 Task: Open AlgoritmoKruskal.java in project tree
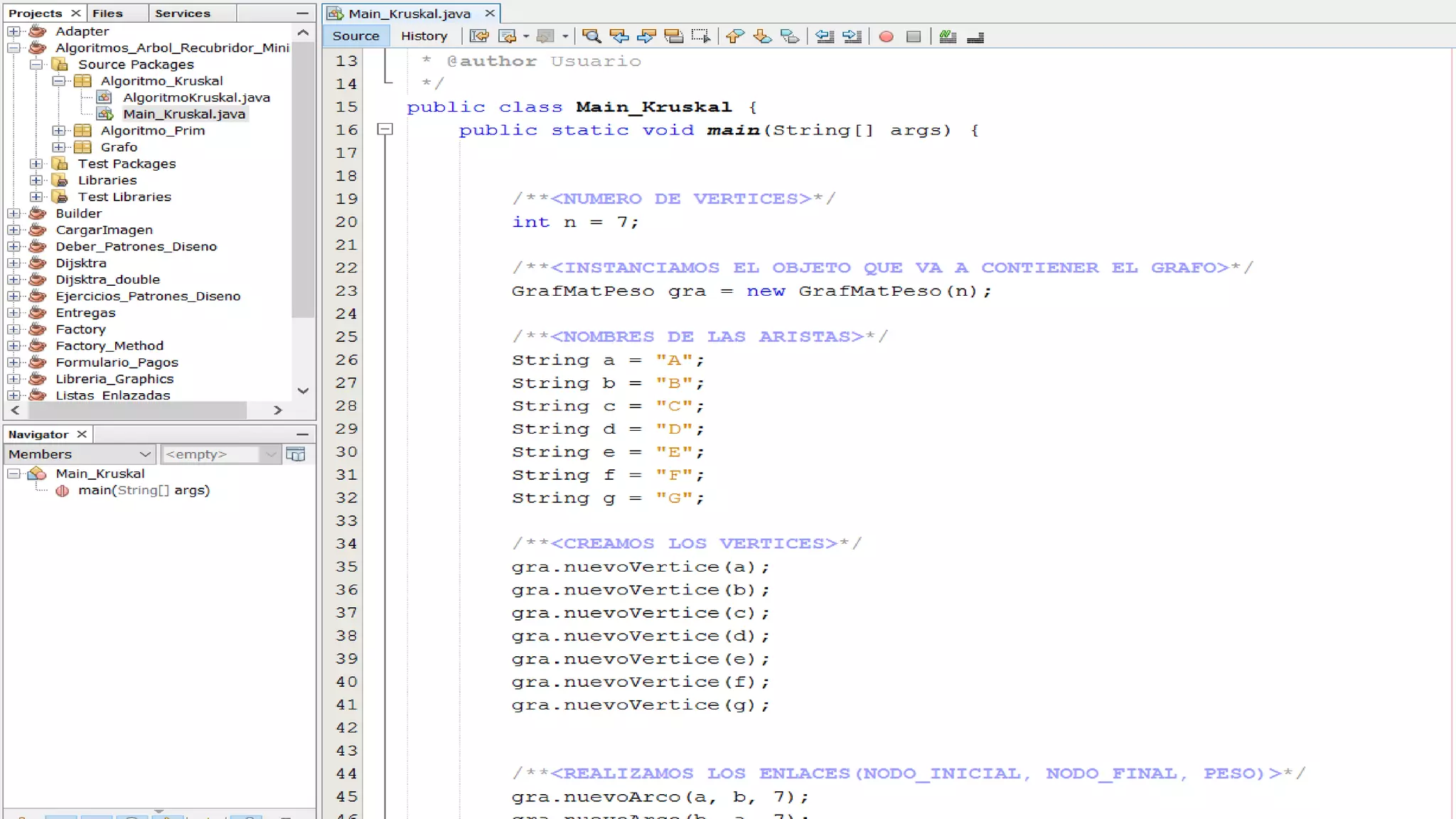(196, 97)
